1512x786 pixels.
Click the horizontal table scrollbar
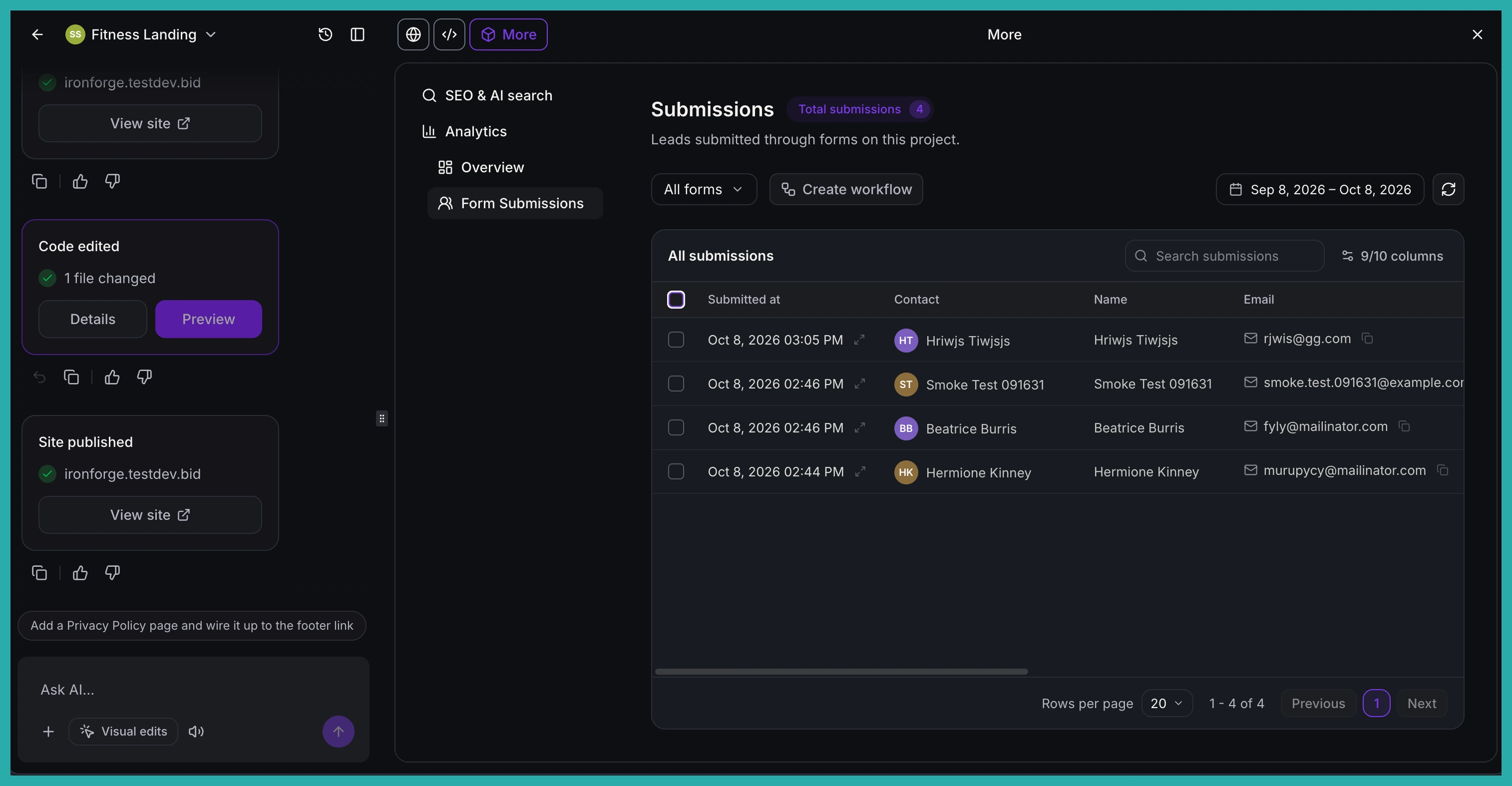click(842, 672)
